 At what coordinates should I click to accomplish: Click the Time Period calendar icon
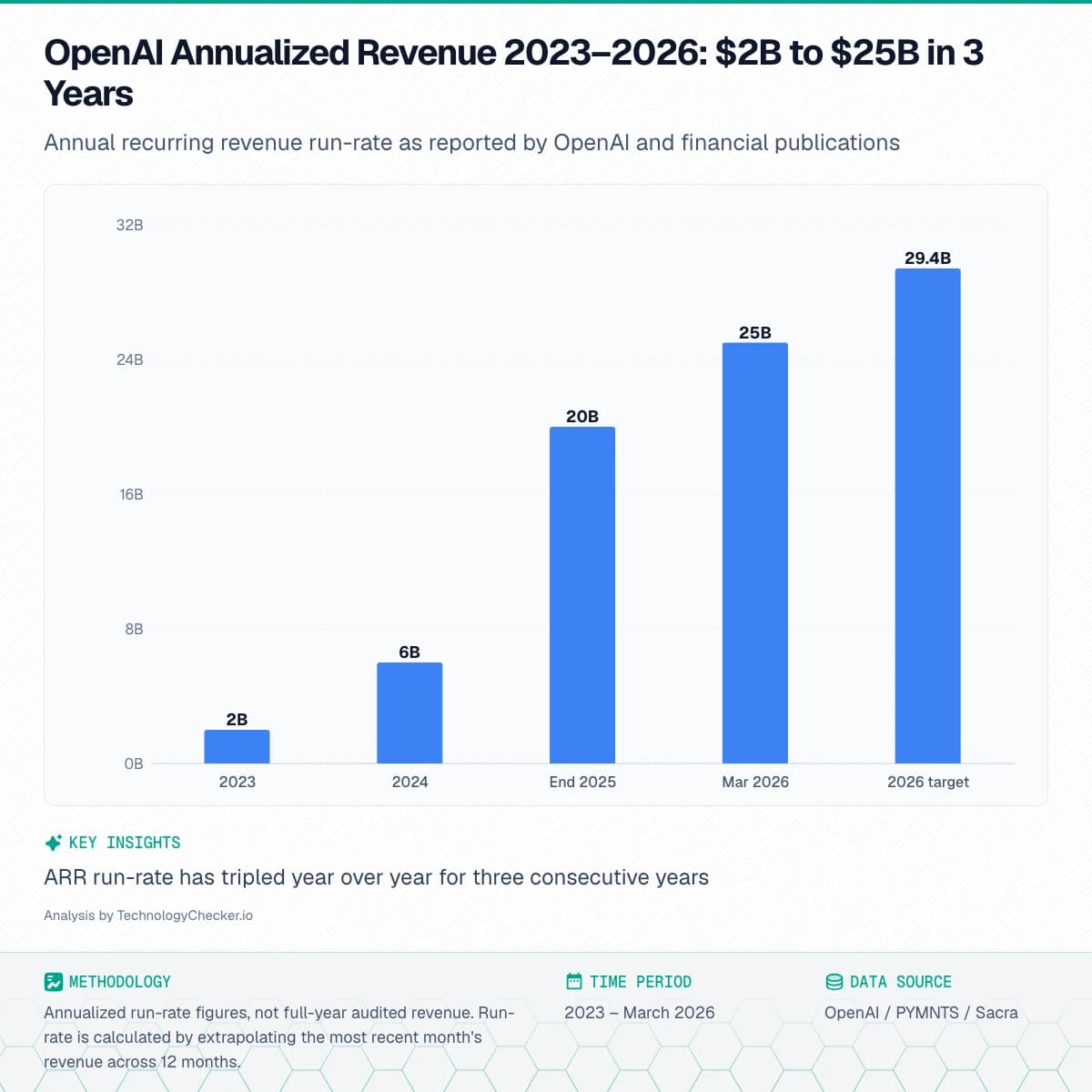click(x=573, y=981)
